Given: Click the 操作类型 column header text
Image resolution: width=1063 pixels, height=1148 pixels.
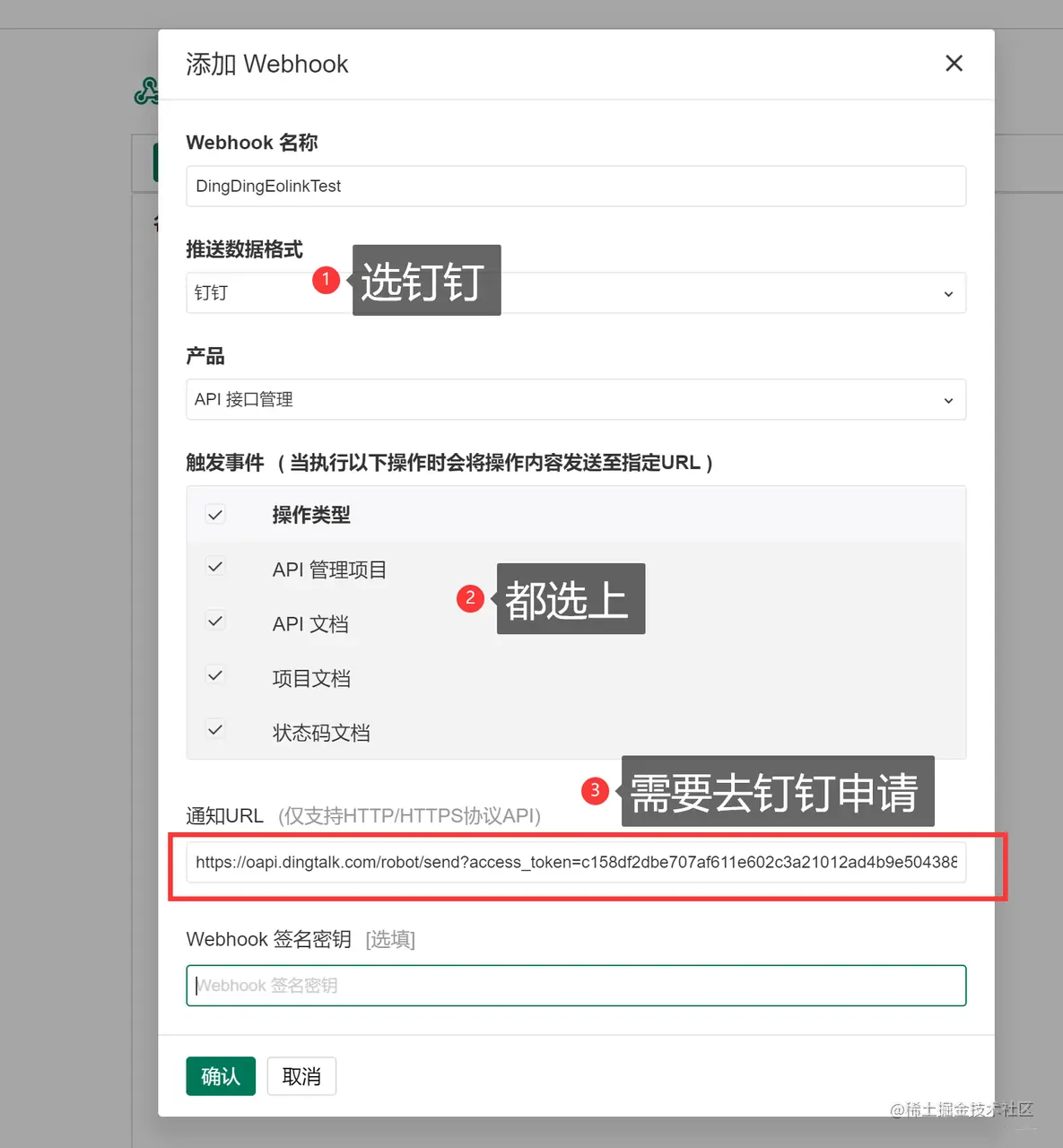Looking at the screenshot, I should click(311, 515).
